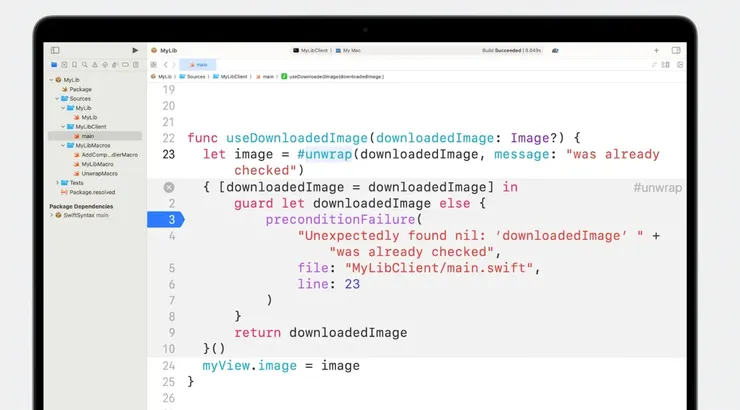Image resolution: width=740 pixels, height=410 pixels.
Task: Click the useDownloadedImage function name
Action: (297, 138)
